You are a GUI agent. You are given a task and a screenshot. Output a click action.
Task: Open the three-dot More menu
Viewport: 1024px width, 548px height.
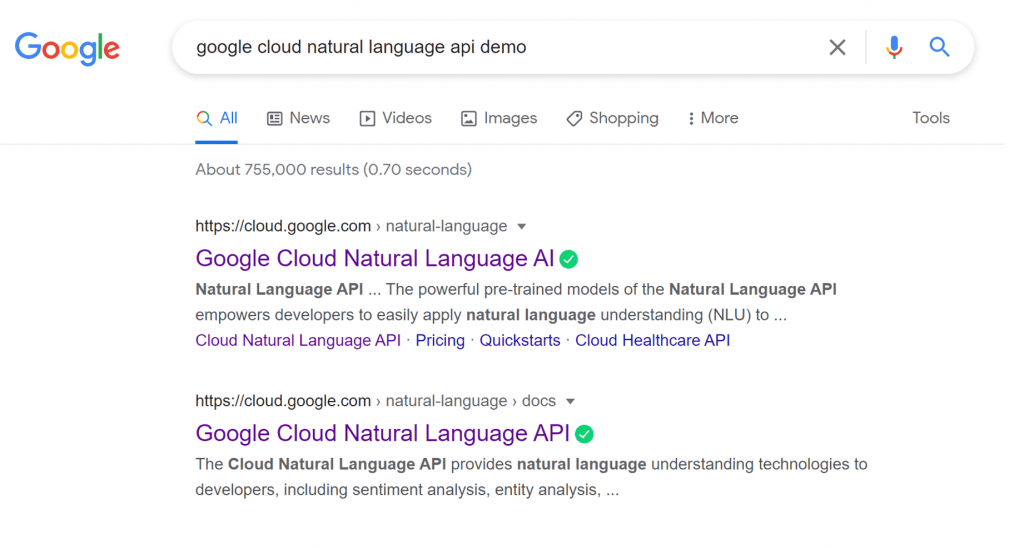712,118
